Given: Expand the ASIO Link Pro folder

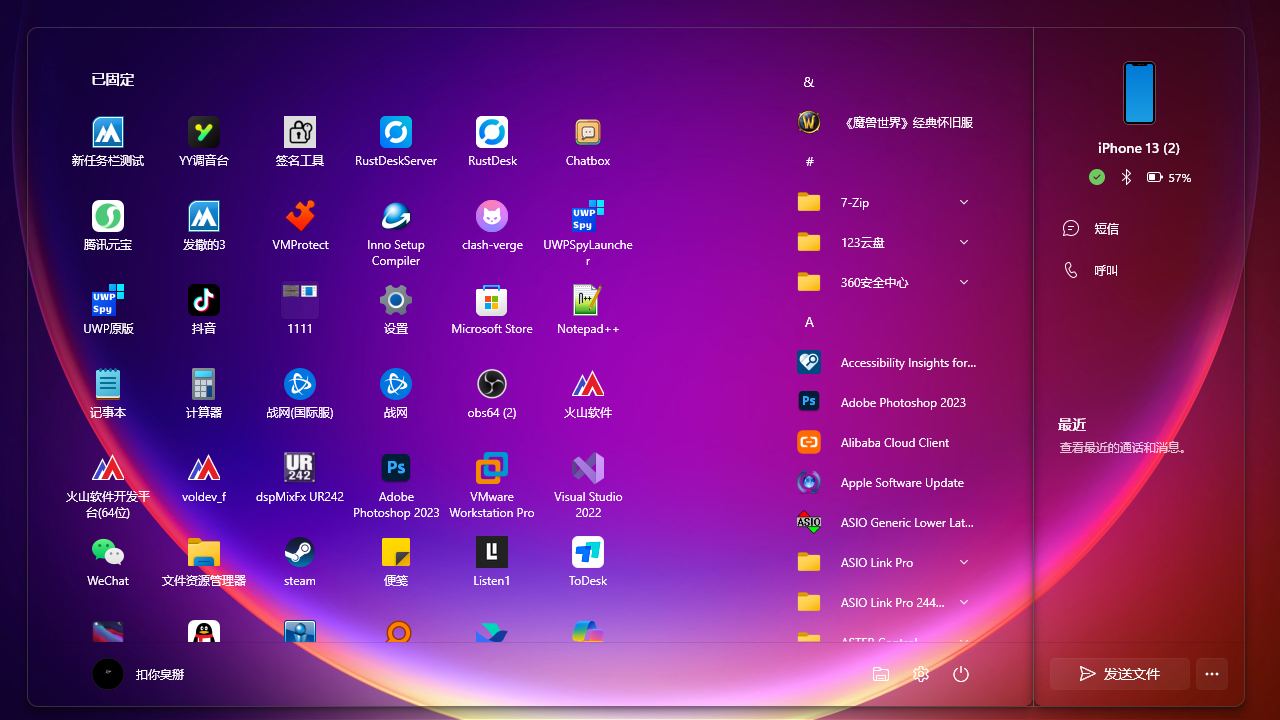Looking at the screenshot, I should point(963,562).
